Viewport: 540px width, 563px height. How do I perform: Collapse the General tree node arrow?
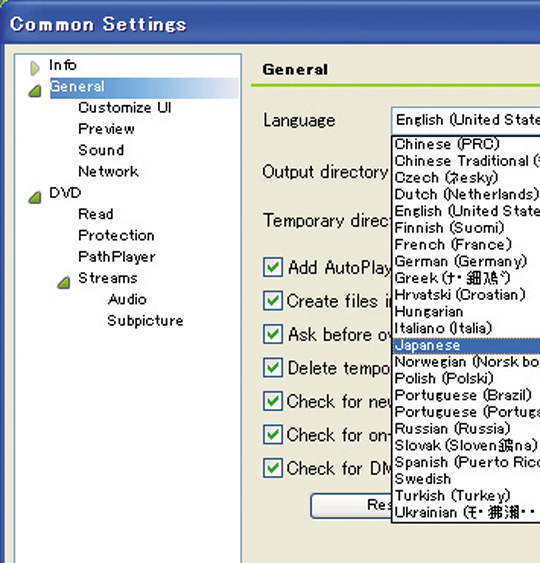point(34,91)
